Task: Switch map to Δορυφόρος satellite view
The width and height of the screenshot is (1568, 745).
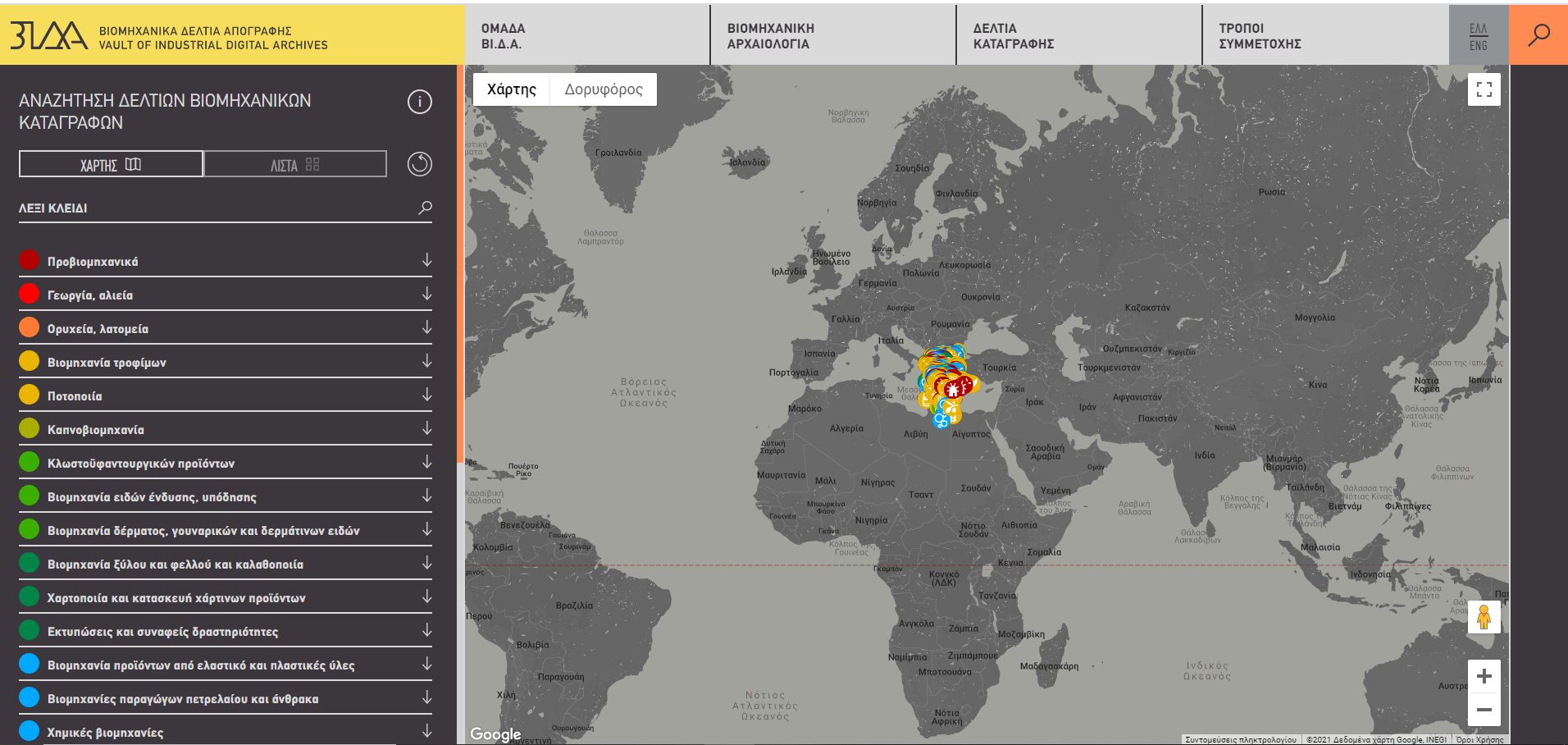Action: [x=603, y=89]
